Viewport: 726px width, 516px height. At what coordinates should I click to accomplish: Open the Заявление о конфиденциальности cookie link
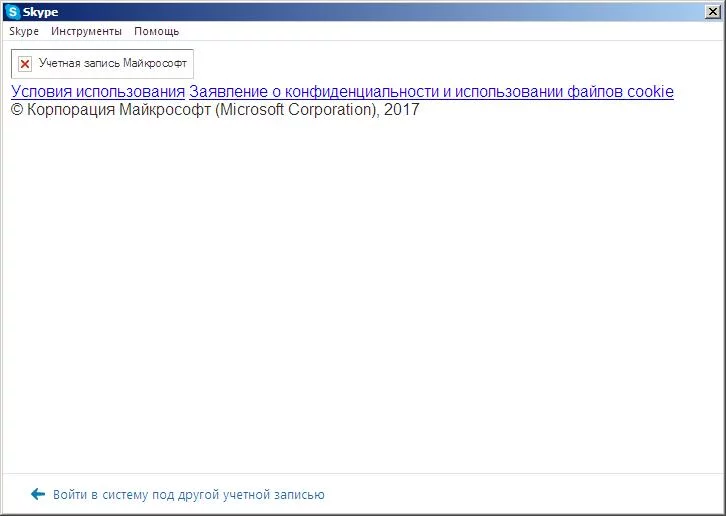click(x=431, y=91)
